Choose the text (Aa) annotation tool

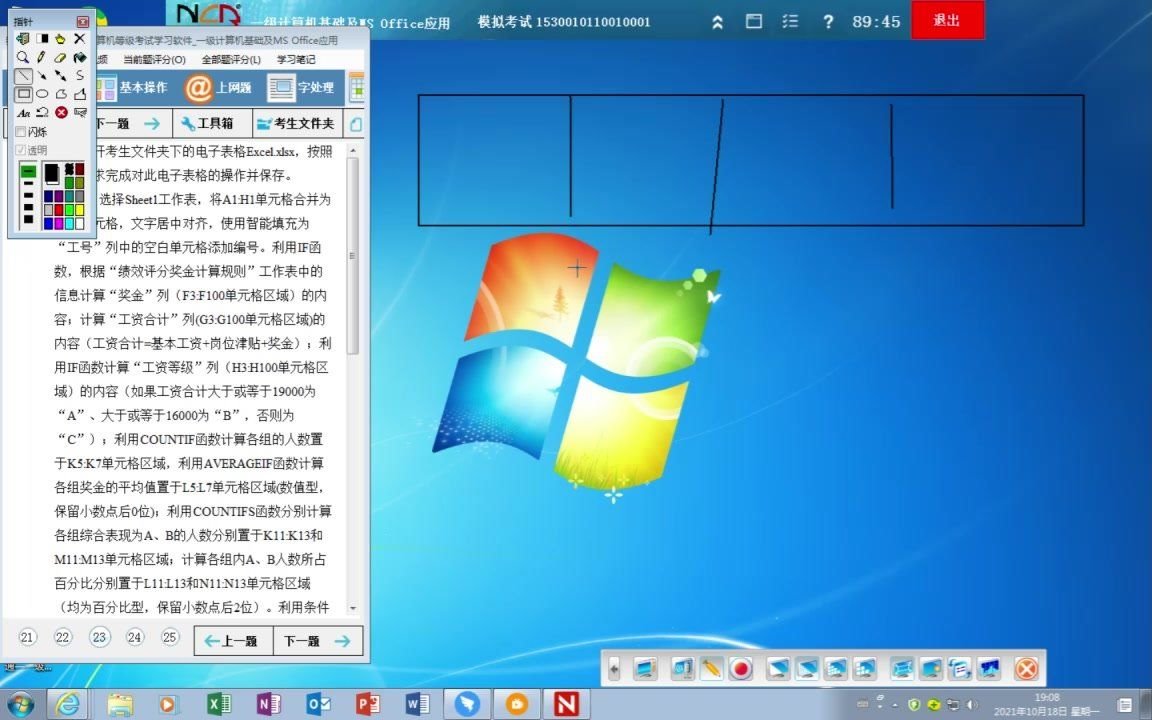25,111
